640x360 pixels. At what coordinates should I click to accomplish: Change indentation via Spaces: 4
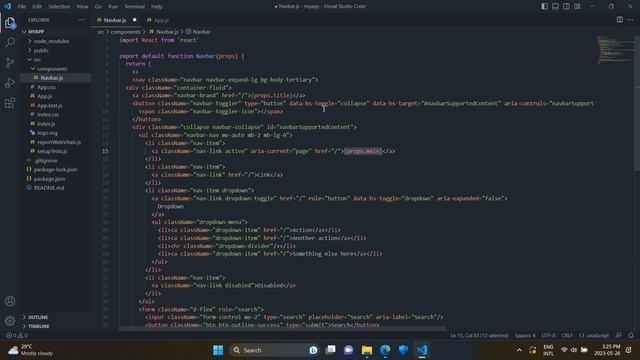[x=525, y=336]
